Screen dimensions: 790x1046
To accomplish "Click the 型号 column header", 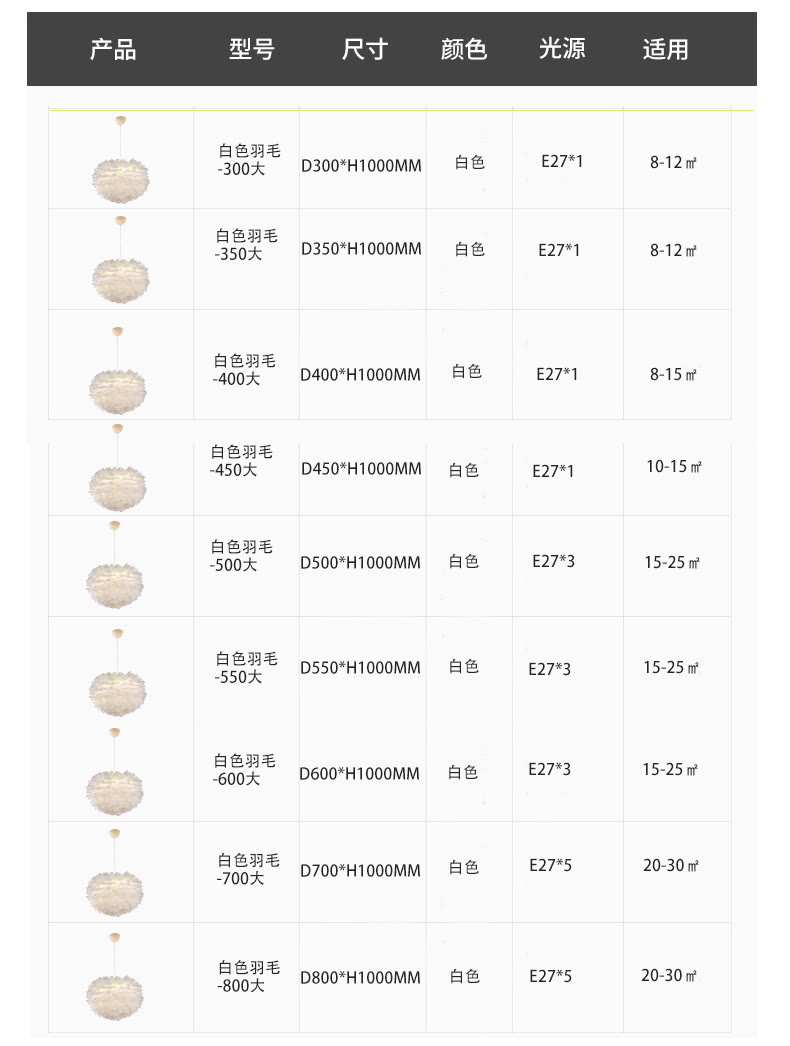I will click(x=252, y=49).
